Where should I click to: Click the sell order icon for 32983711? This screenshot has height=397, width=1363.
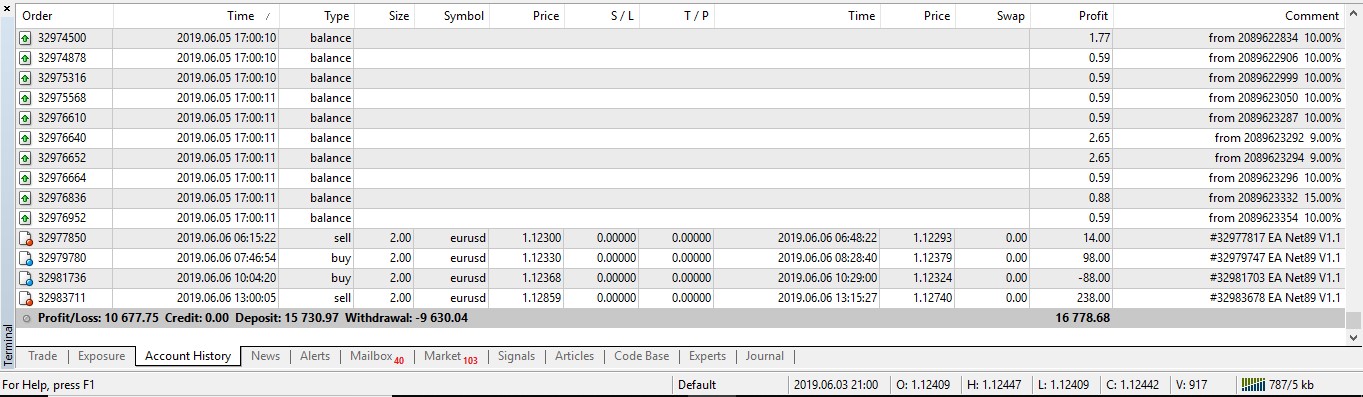(26, 298)
